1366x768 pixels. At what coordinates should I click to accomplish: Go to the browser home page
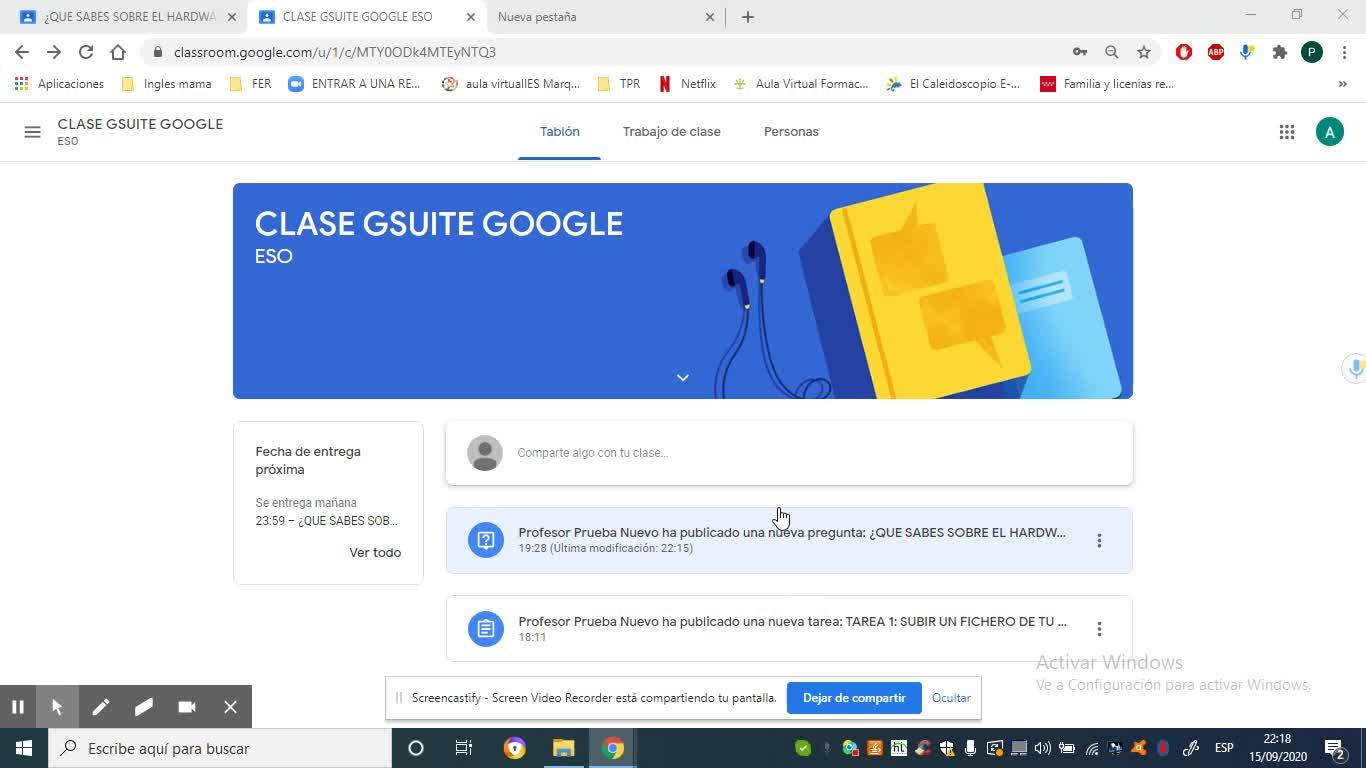(x=118, y=52)
